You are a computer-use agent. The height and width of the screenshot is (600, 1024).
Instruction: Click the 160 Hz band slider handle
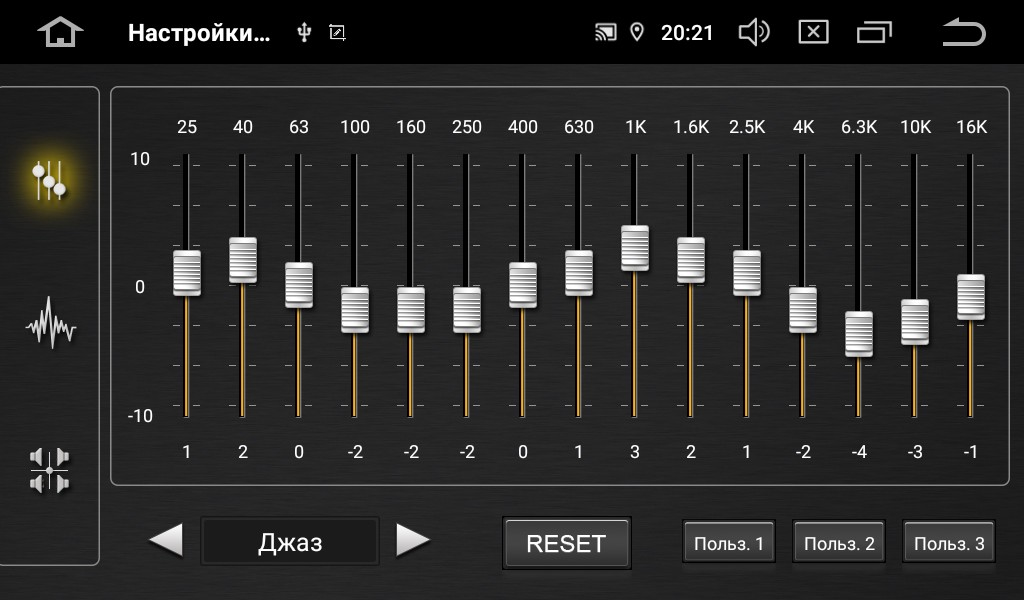(411, 309)
